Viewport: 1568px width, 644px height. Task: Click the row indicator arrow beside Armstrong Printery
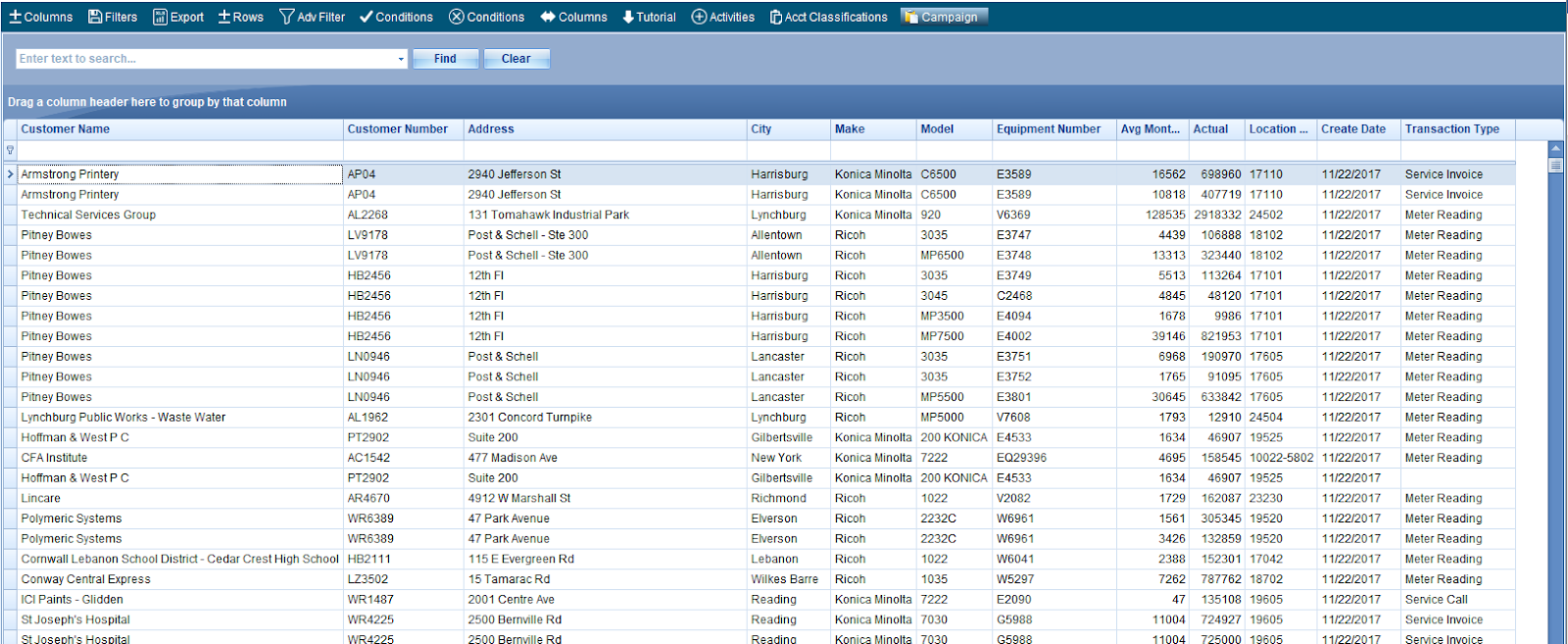[10, 174]
